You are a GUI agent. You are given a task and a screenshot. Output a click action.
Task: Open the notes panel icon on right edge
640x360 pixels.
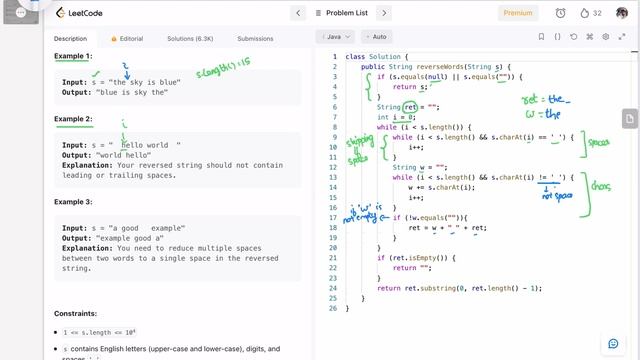(x=630, y=119)
